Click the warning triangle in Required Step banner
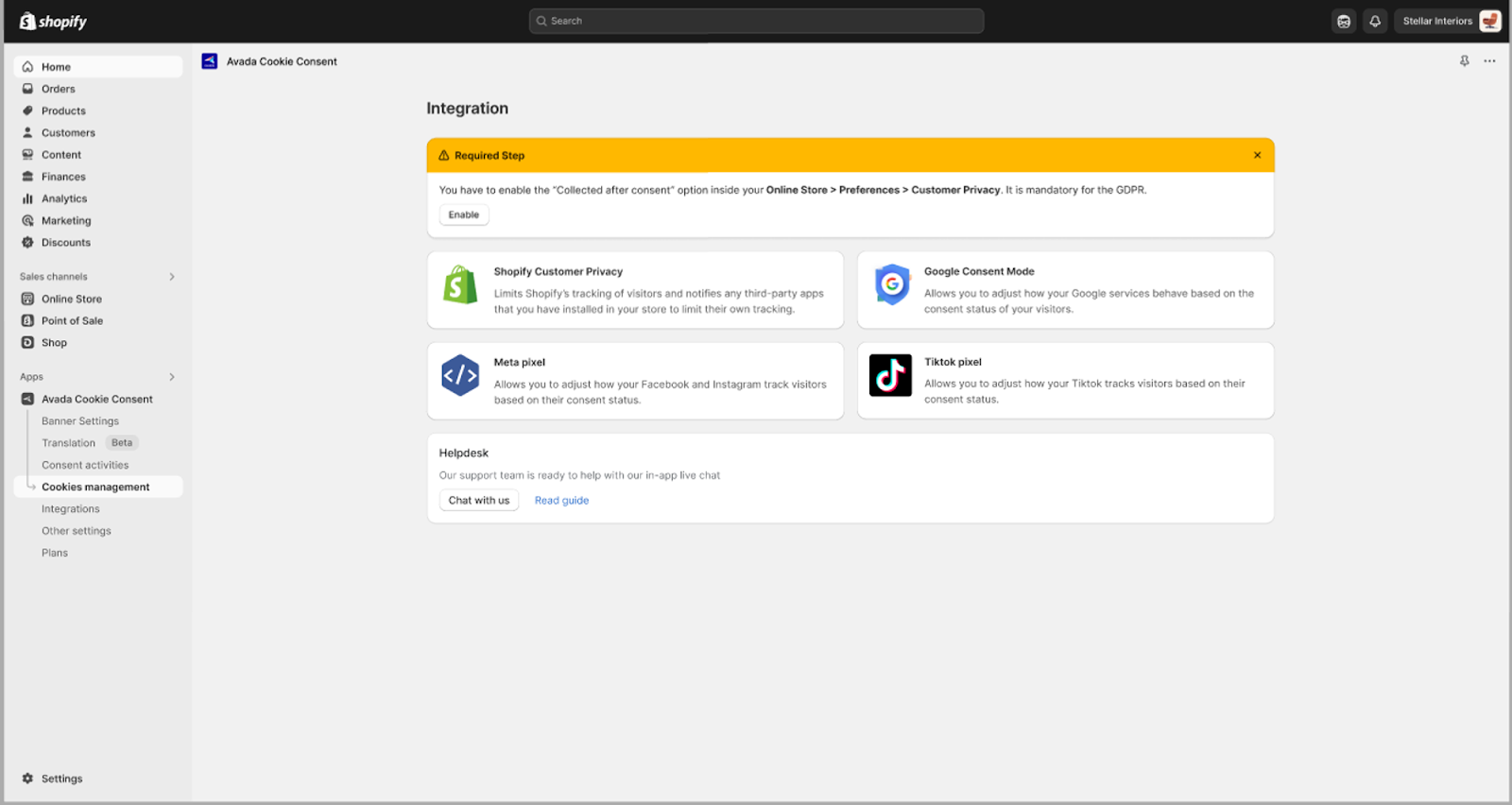This screenshot has width=1512, height=805. click(x=444, y=156)
